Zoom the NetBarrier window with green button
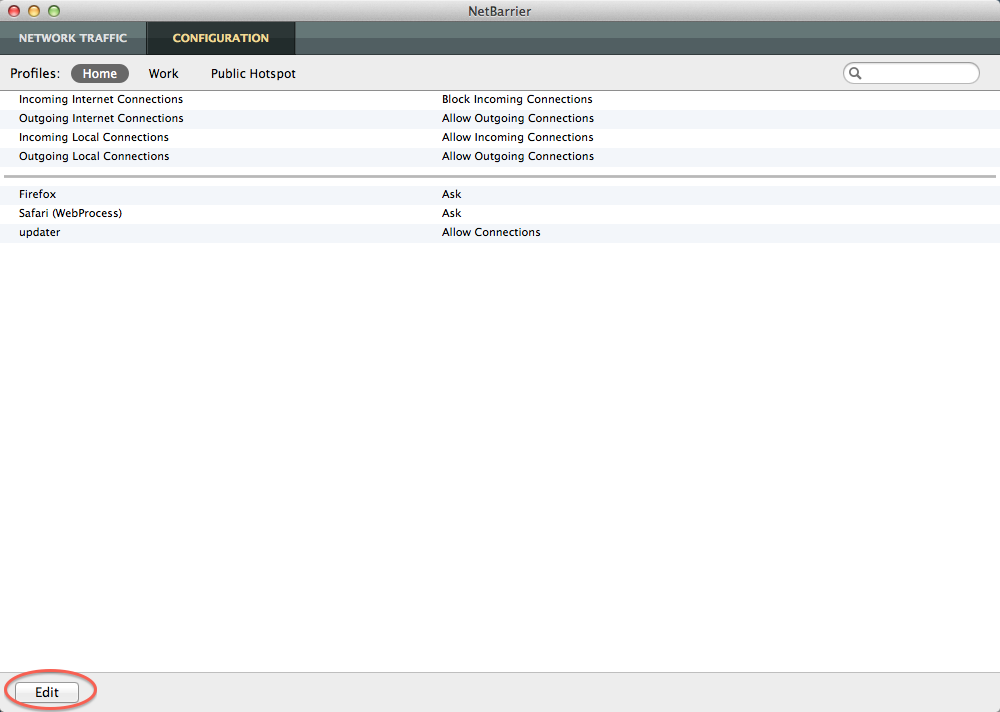The image size is (1000, 712). [x=54, y=11]
